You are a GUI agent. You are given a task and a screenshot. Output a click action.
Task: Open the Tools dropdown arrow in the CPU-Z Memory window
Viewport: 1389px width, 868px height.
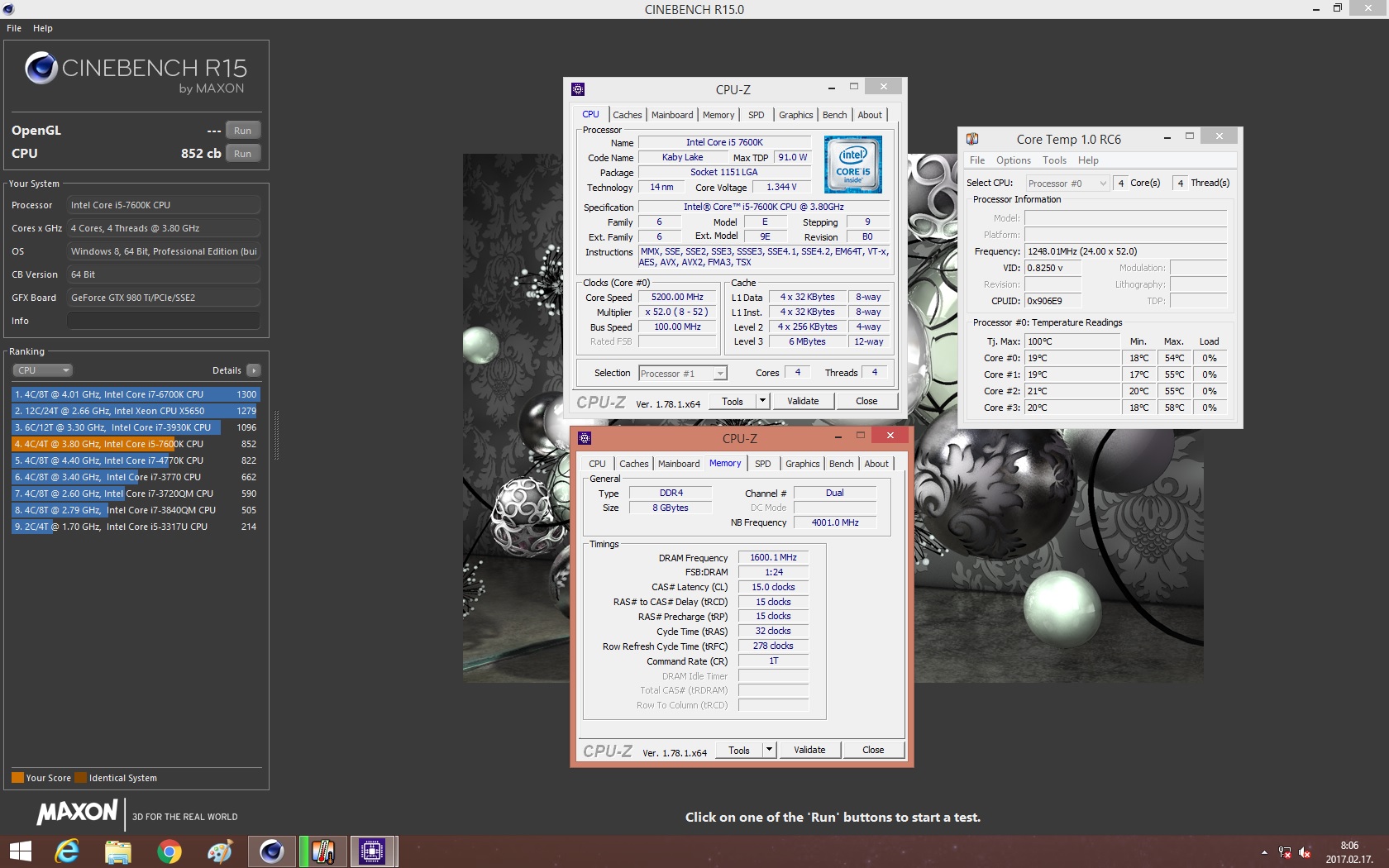point(769,750)
